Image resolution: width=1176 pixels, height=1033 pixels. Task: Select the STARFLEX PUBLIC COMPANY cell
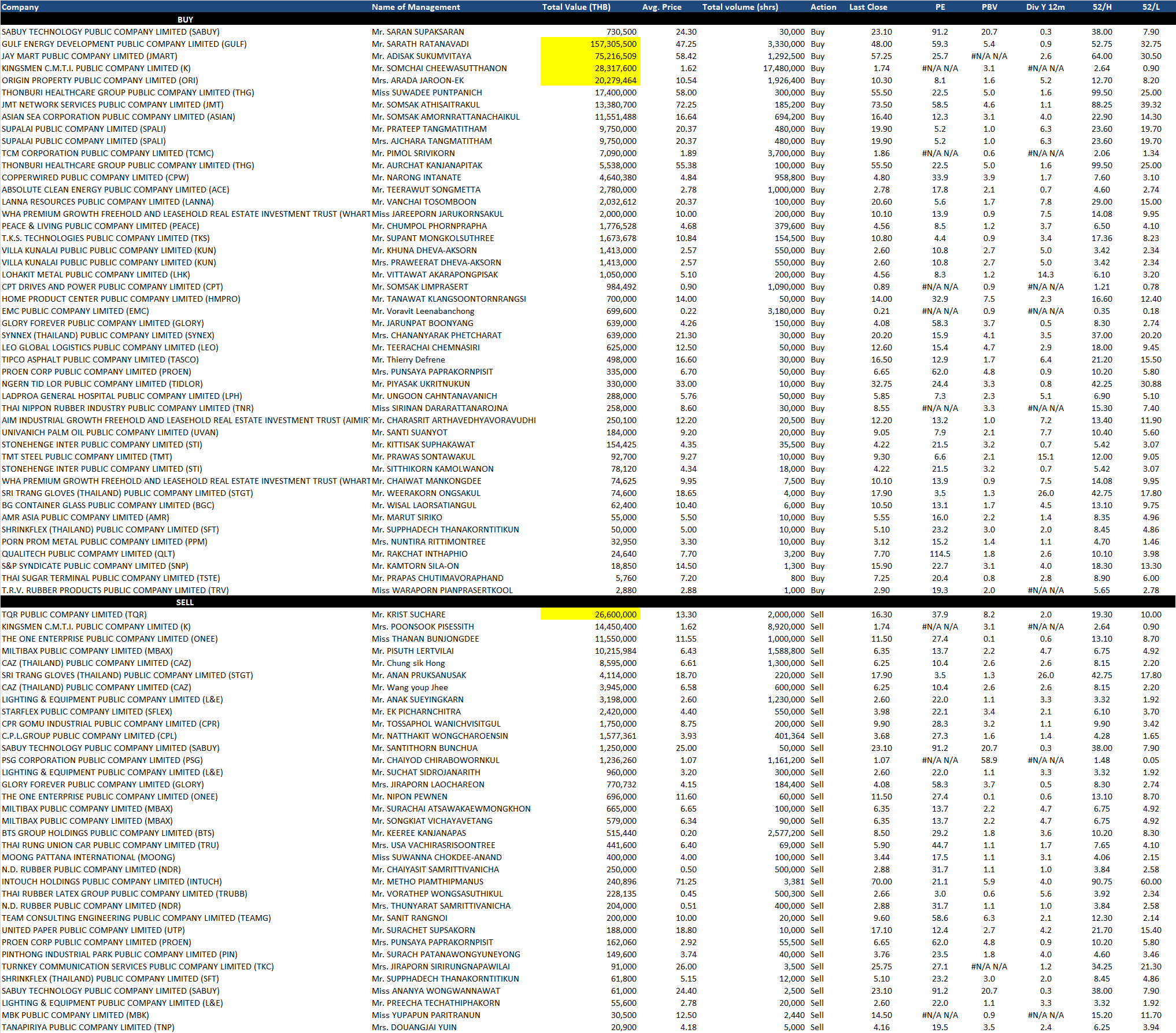(87, 712)
